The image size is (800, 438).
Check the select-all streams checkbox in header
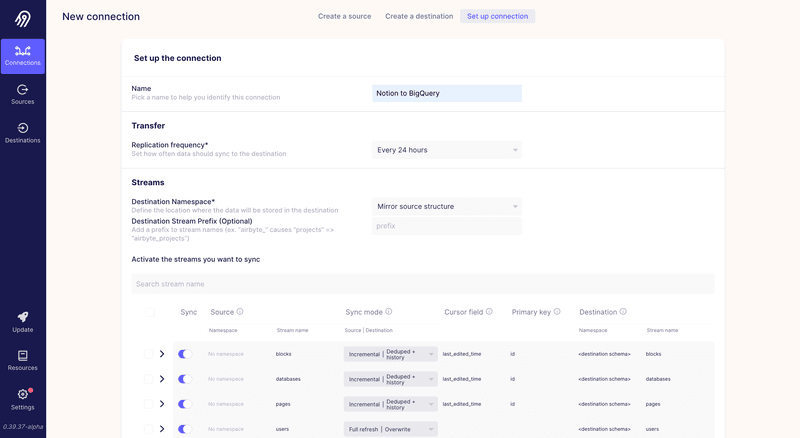[x=149, y=312]
